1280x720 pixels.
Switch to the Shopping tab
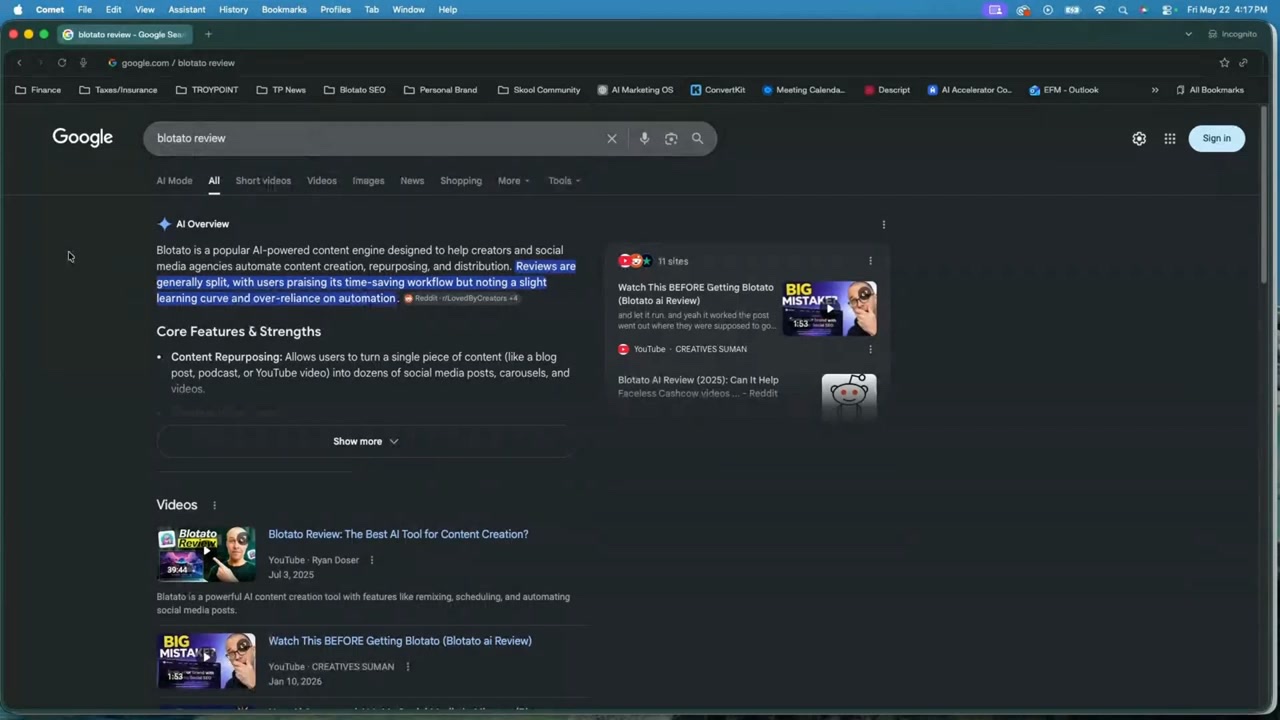pos(461,181)
